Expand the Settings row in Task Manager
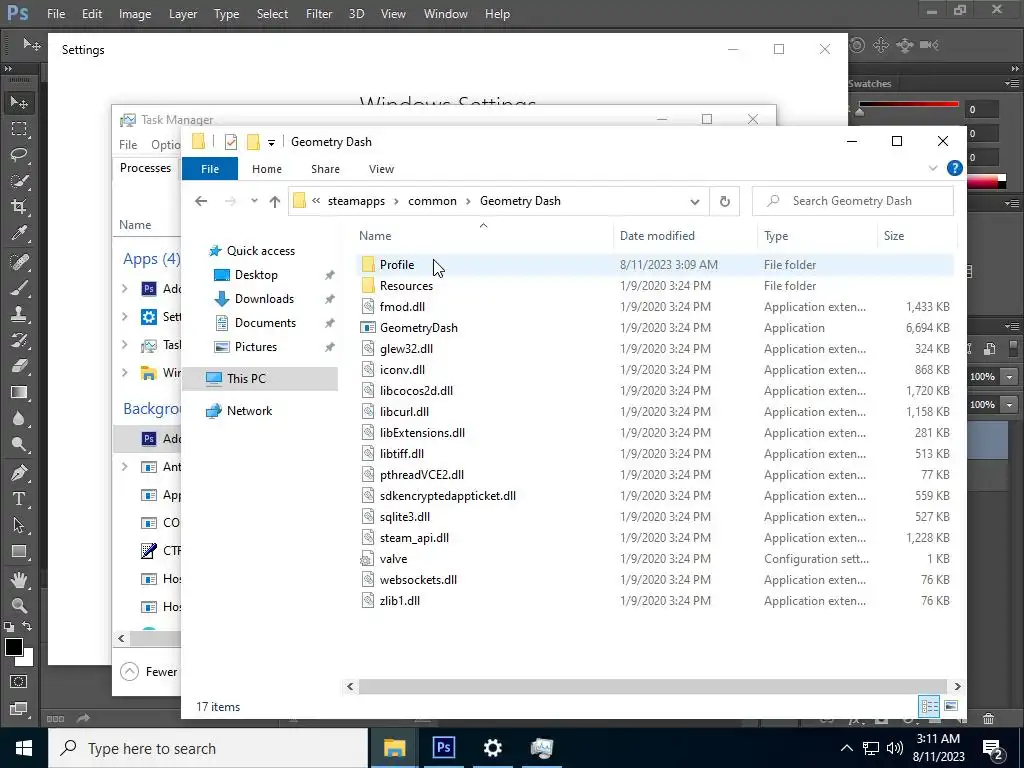The width and height of the screenshot is (1024, 768). click(x=125, y=317)
